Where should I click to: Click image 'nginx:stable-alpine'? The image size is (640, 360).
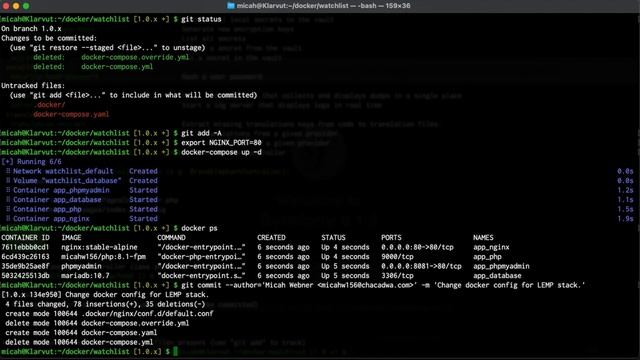point(99,247)
